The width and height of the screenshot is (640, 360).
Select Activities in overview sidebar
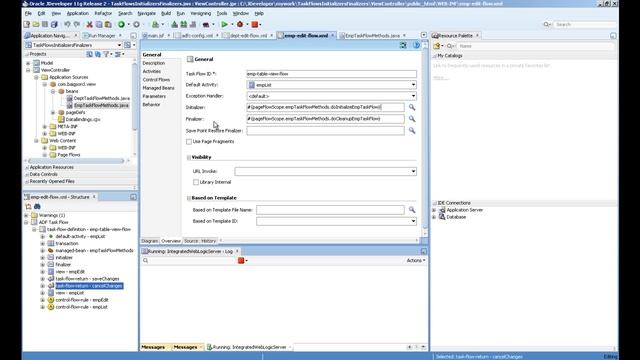[x=151, y=71]
